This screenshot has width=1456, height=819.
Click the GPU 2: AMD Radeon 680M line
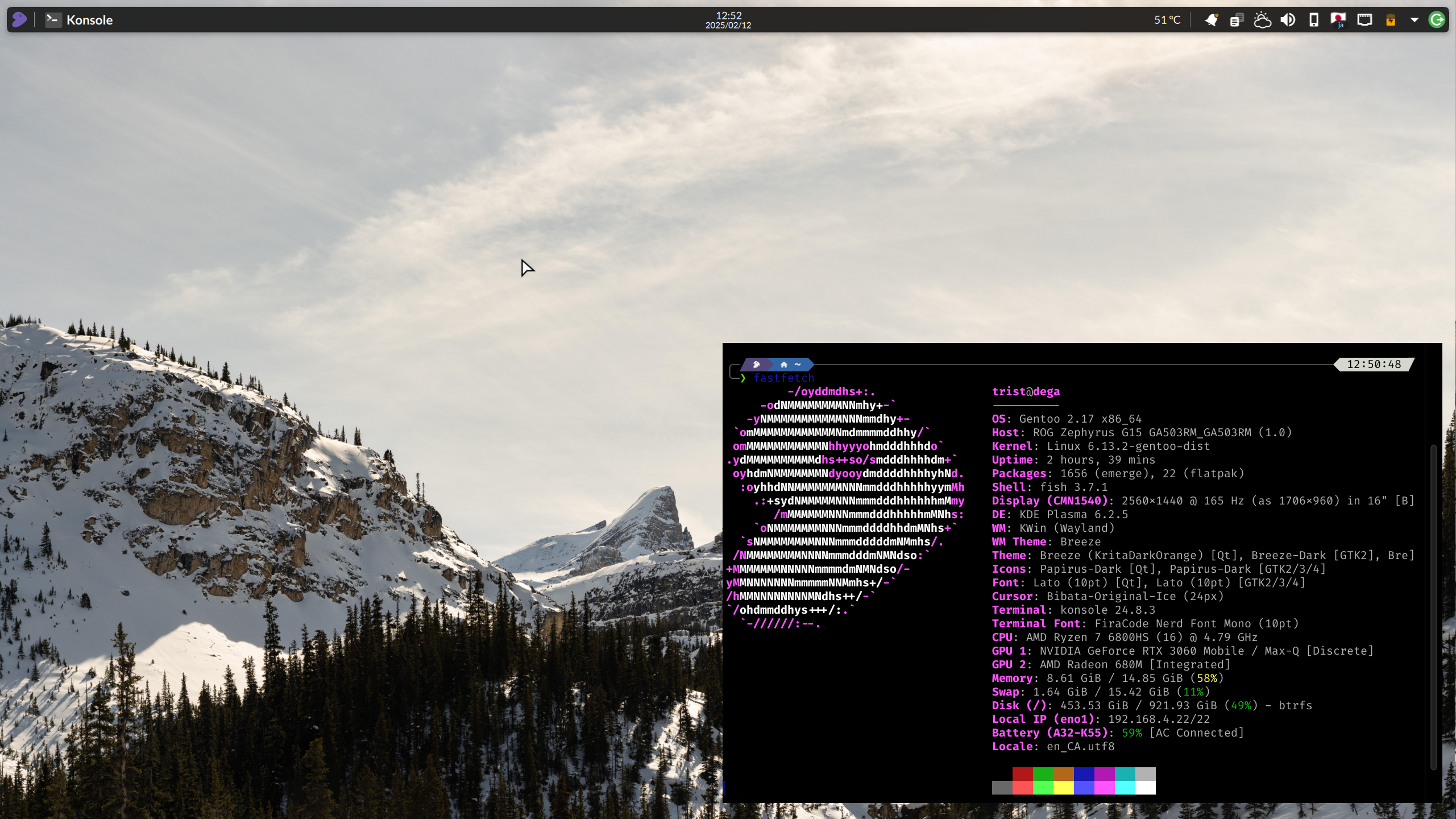tap(1111, 665)
